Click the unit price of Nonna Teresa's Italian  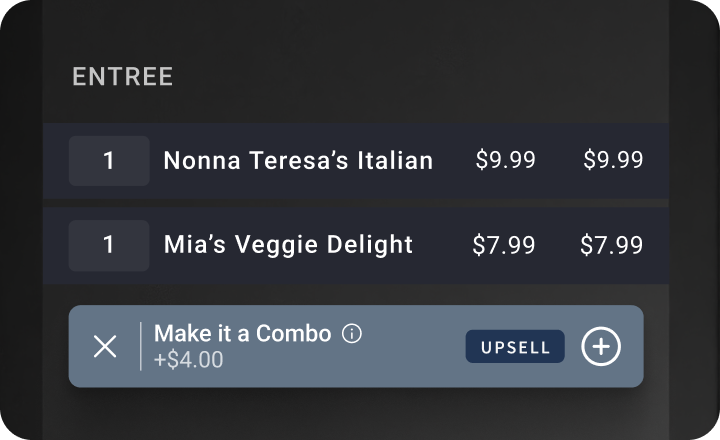pos(506,160)
